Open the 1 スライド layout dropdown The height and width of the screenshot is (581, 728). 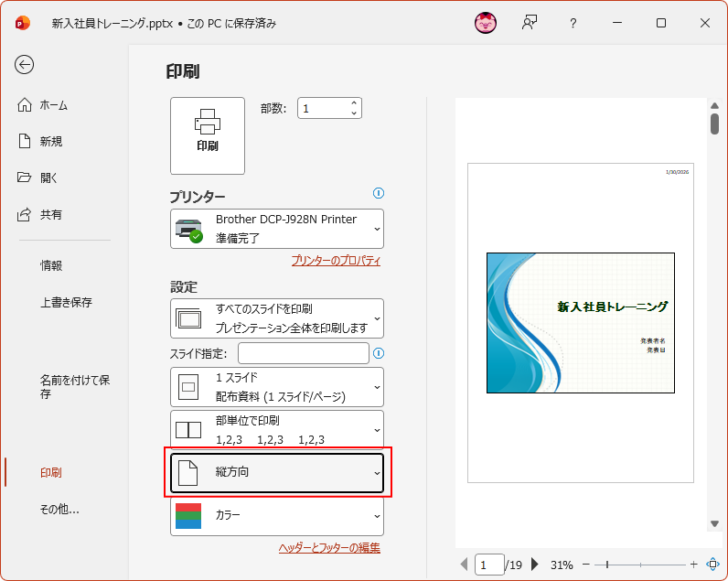[277, 387]
